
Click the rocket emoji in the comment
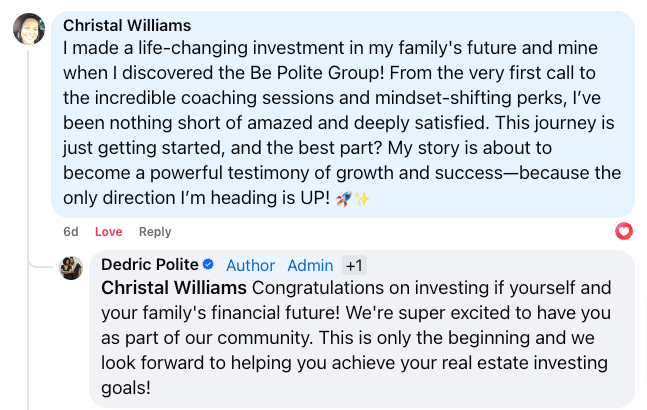tap(344, 199)
